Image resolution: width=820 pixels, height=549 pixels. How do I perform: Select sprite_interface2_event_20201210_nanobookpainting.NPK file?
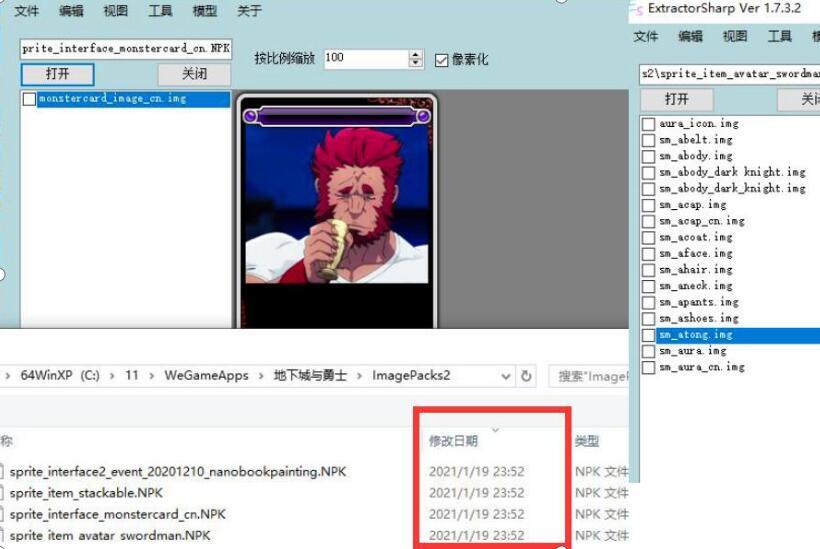pos(178,472)
